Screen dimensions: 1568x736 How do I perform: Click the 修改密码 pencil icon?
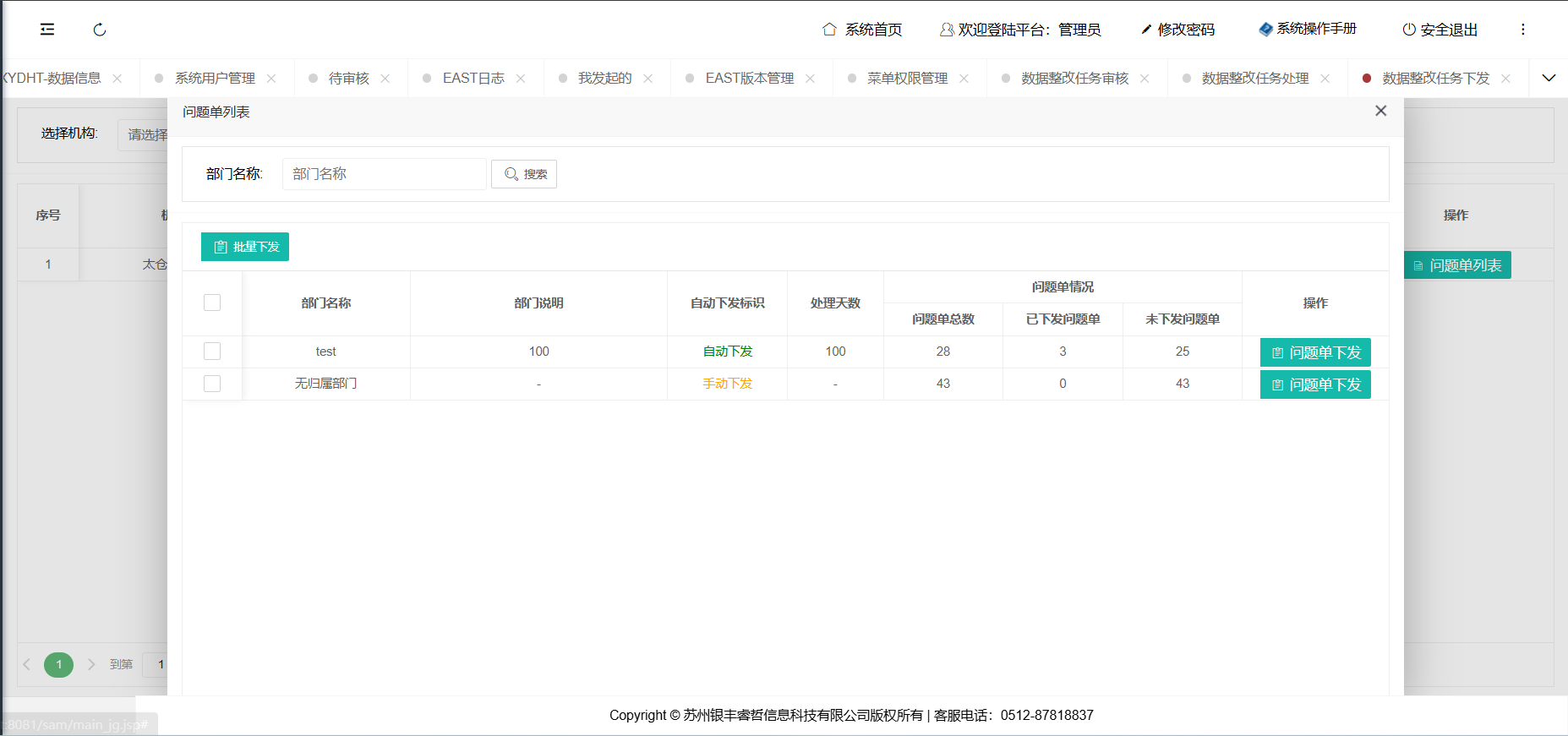click(1146, 30)
